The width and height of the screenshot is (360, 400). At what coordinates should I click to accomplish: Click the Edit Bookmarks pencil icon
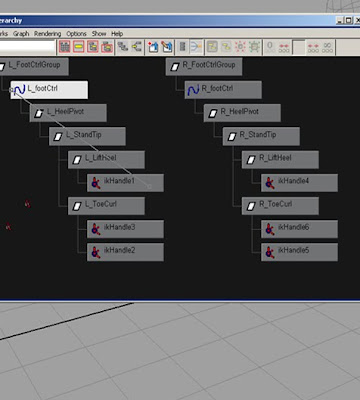coord(167,47)
